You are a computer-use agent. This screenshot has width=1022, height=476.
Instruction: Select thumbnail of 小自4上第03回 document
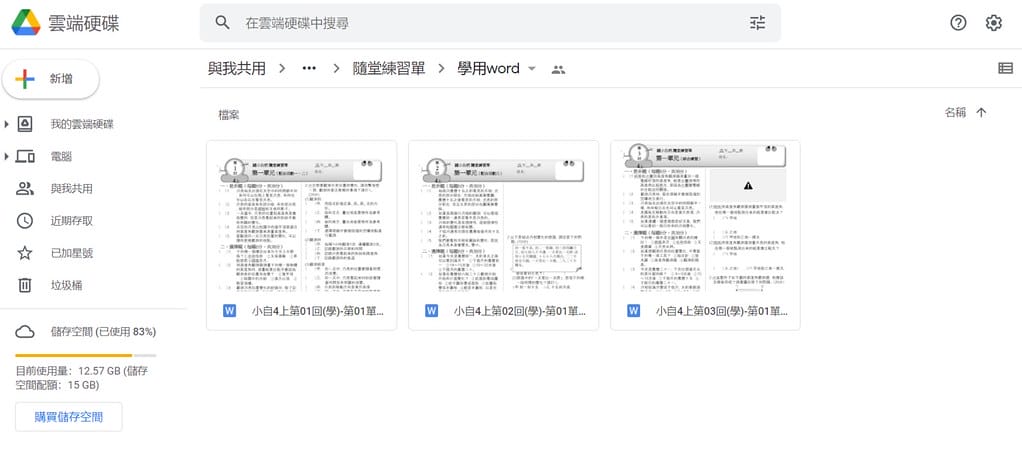click(x=705, y=216)
